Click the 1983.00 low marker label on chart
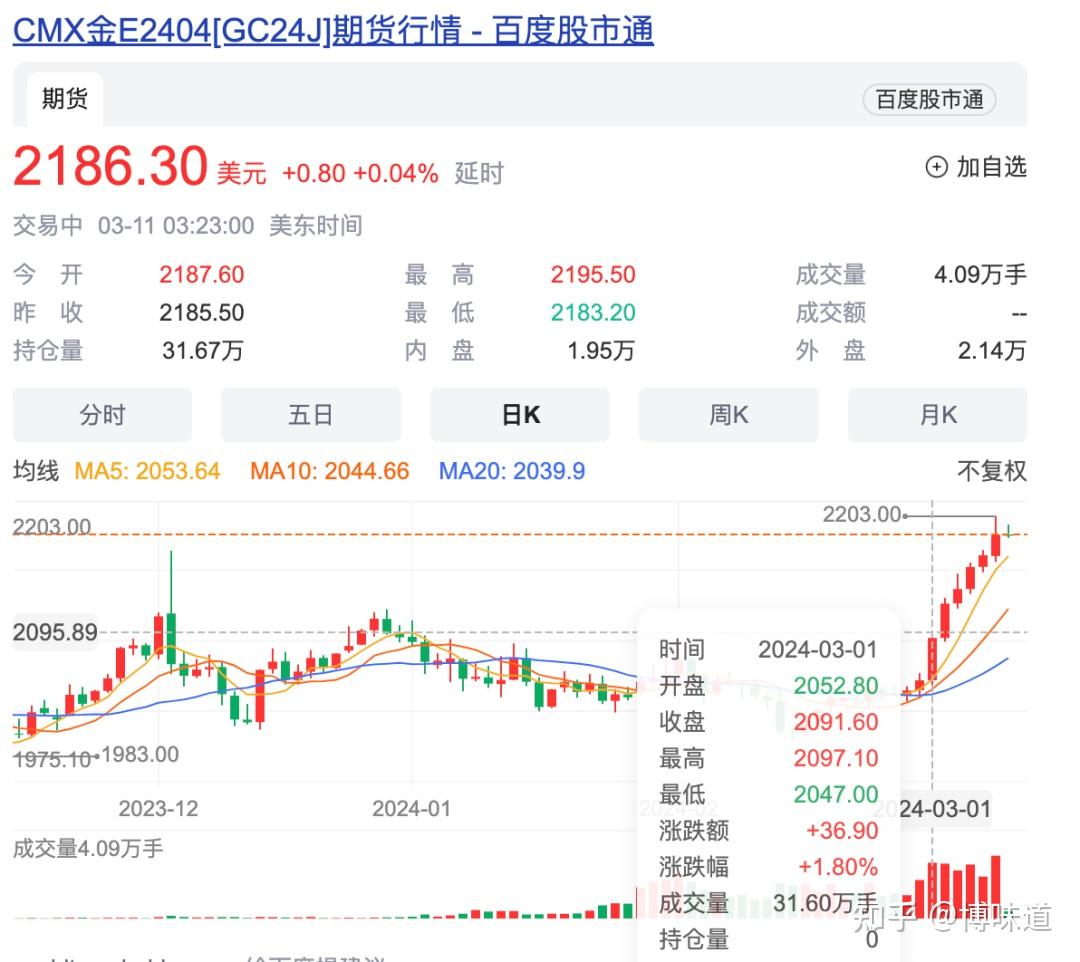The height and width of the screenshot is (962, 1080). point(140,754)
